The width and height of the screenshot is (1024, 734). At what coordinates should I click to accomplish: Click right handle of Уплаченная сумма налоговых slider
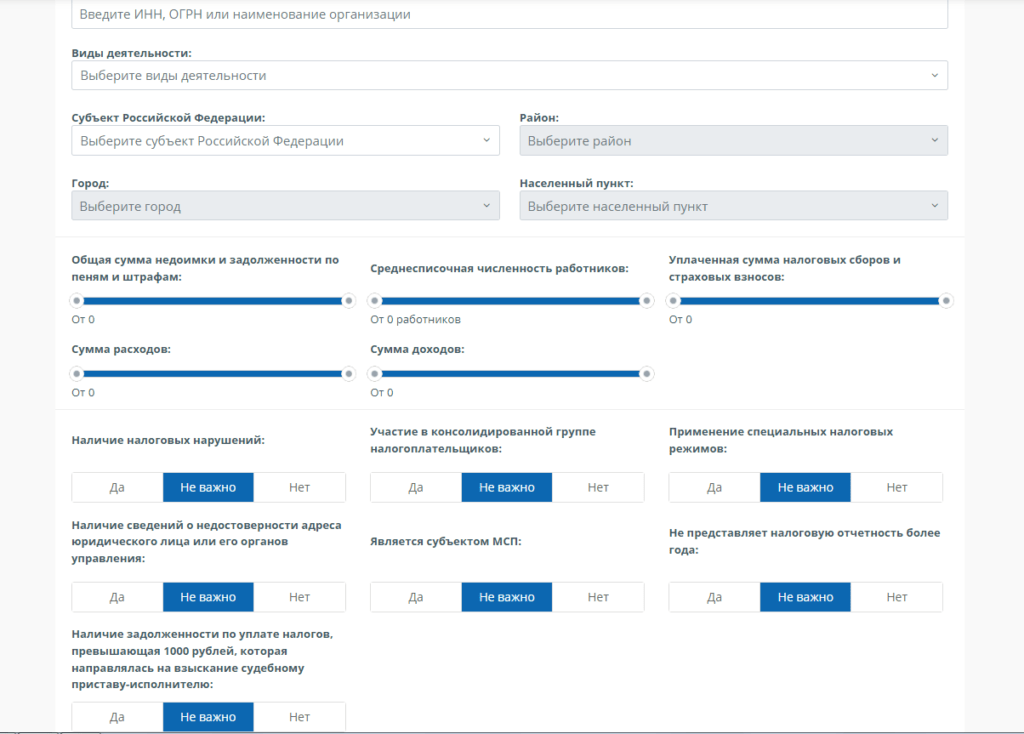[945, 301]
